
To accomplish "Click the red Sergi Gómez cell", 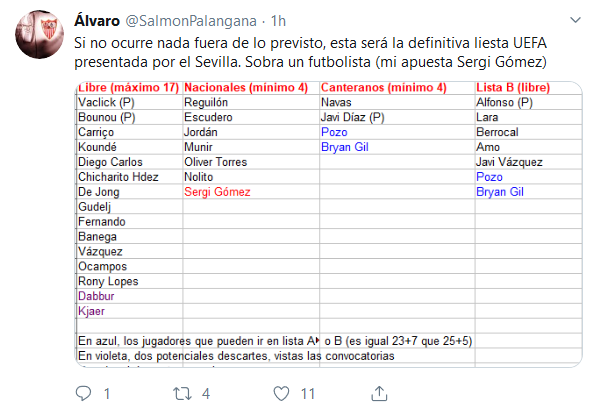I will coord(217,192).
